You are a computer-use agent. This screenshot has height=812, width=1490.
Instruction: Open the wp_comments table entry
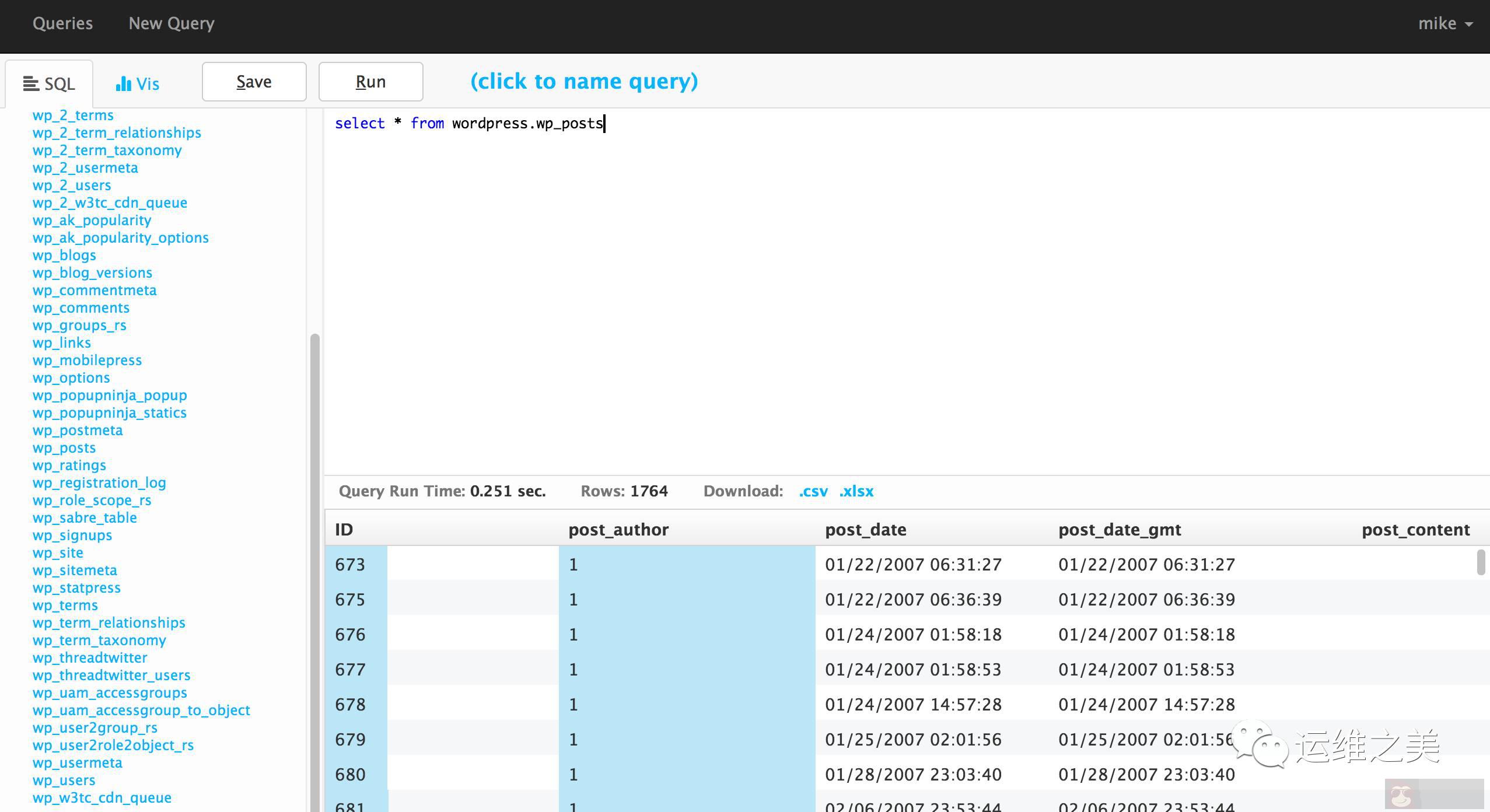pyautogui.click(x=81, y=308)
